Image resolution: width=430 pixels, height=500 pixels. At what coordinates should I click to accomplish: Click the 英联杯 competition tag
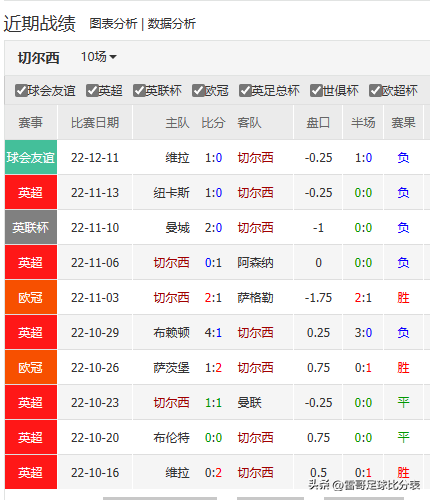(x=31, y=227)
